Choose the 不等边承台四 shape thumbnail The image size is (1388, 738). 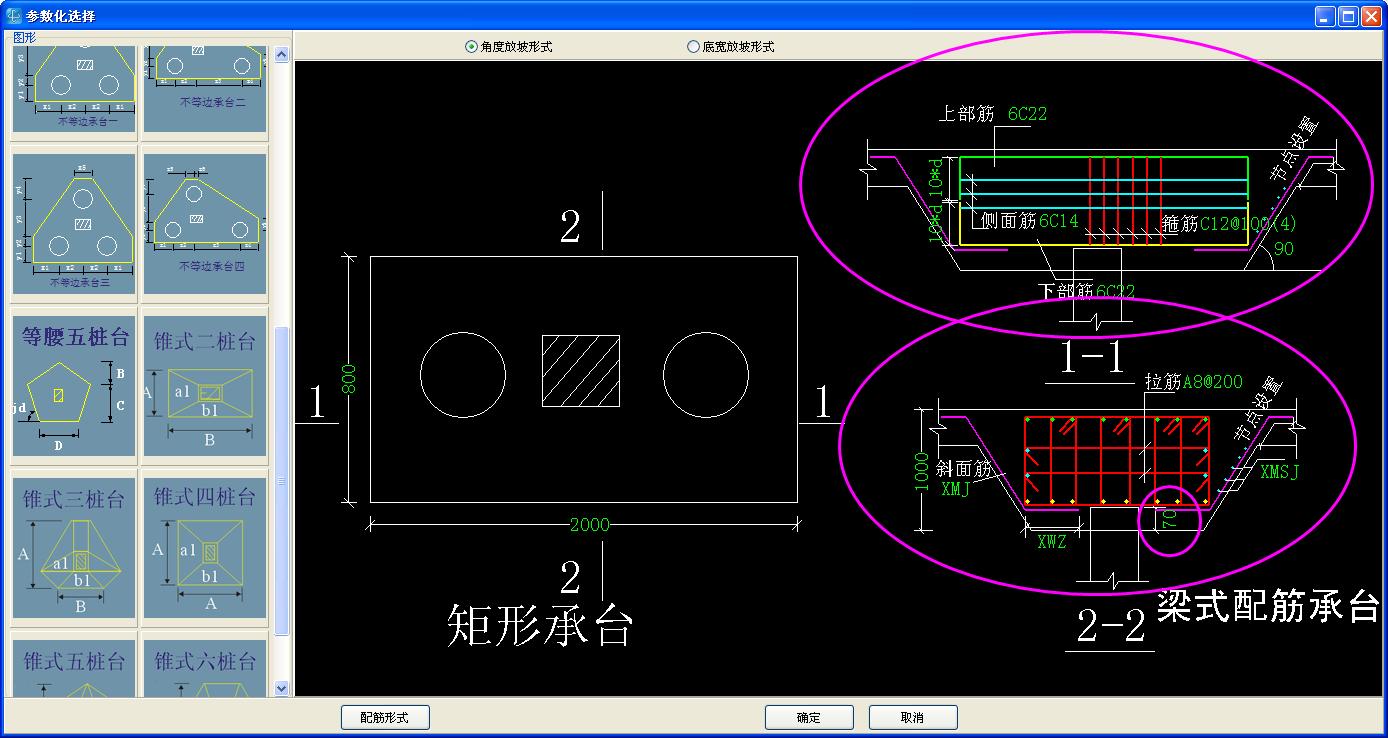pos(205,222)
